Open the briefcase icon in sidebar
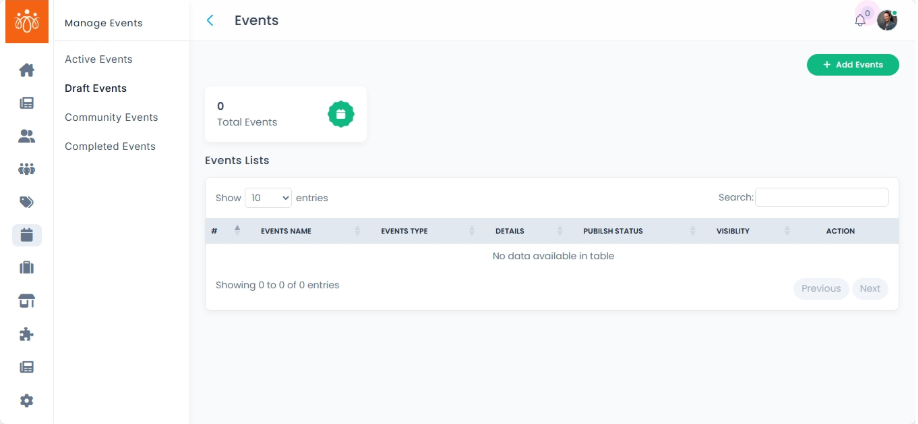The height and width of the screenshot is (424, 918). click(x=27, y=268)
